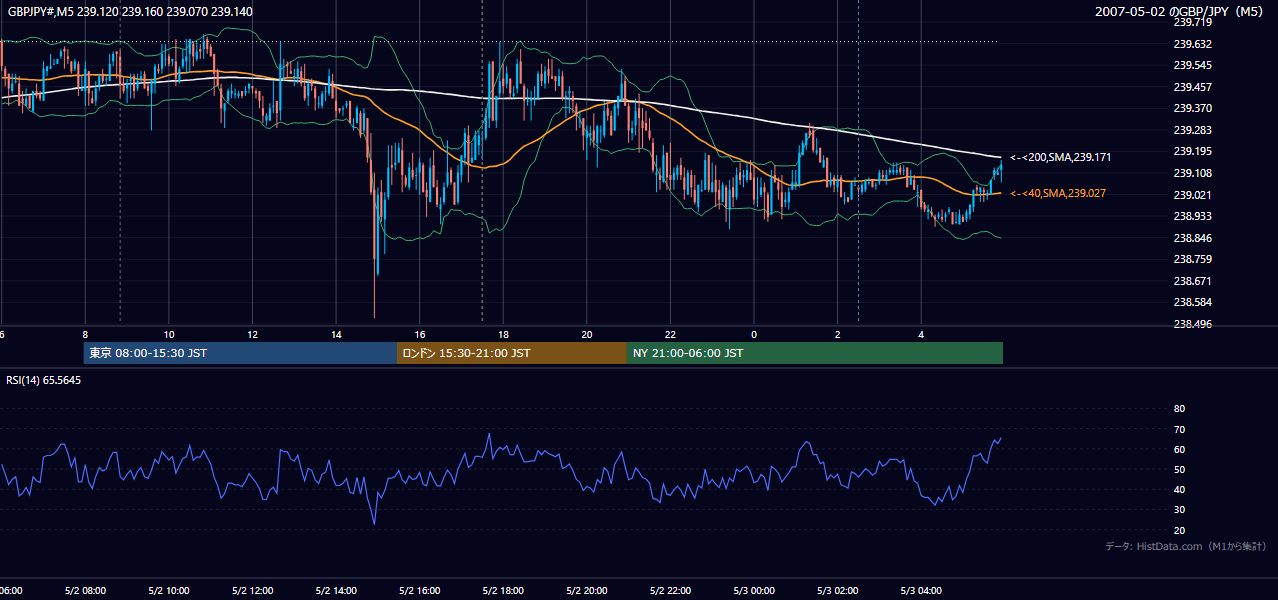Click the 5/2 16:00 bottom time label
The height and width of the screenshot is (600, 1278).
(x=420, y=591)
